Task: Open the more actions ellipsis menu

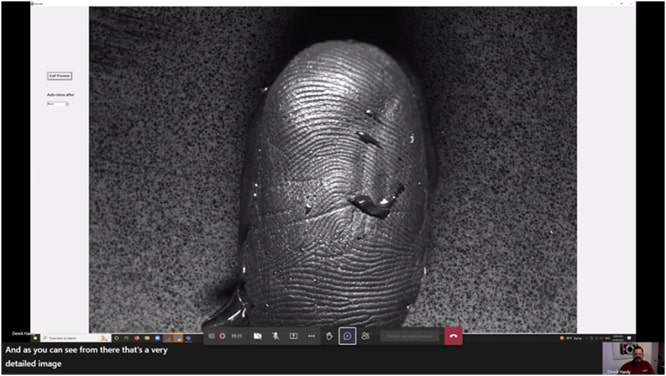Action: click(311, 336)
